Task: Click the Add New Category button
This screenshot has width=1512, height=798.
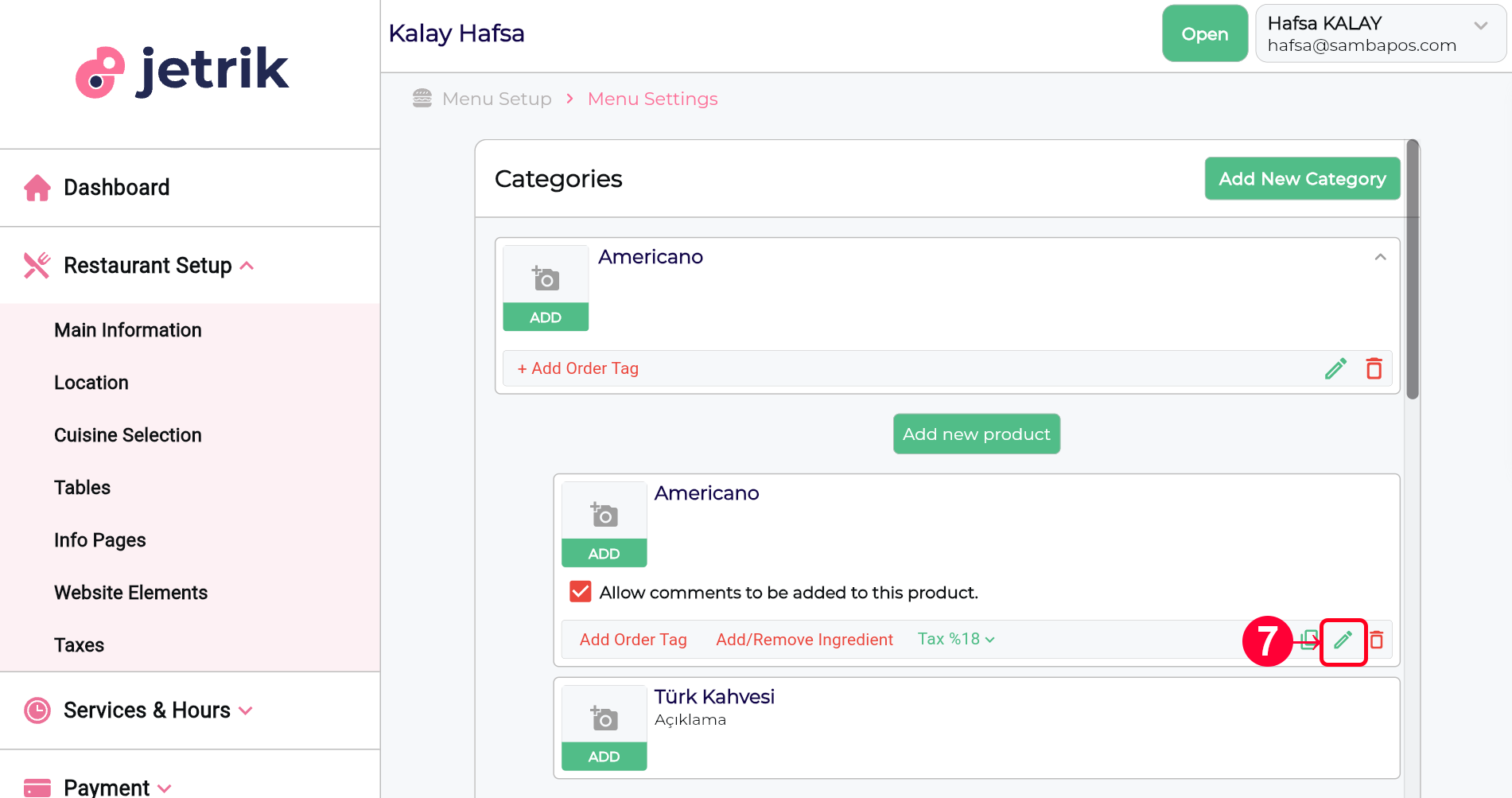Action: pyautogui.click(x=1302, y=178)
